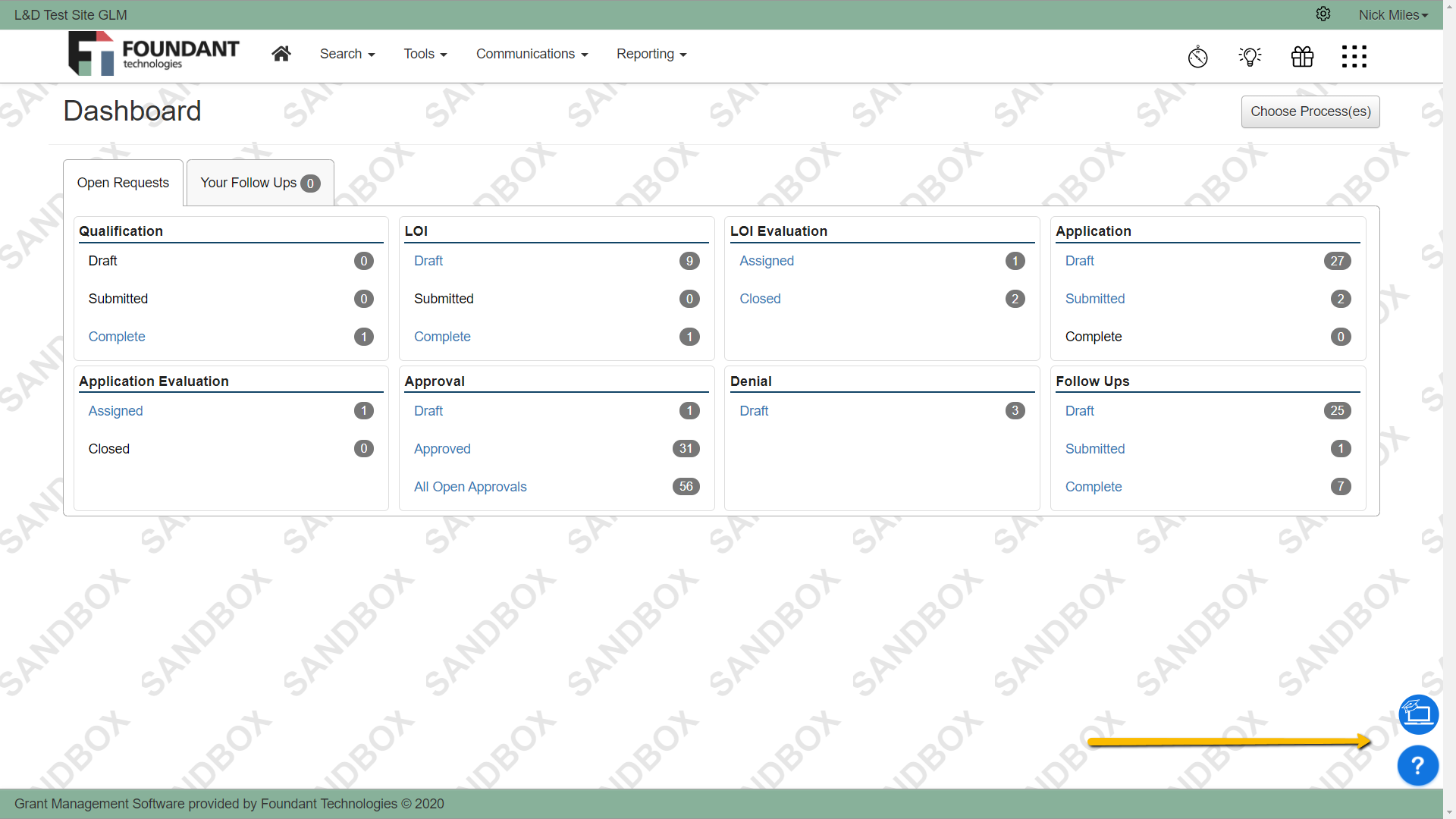The image size is (1456, 819).
Task: Open Application Submitted requests
Action: pos(1095,299)
